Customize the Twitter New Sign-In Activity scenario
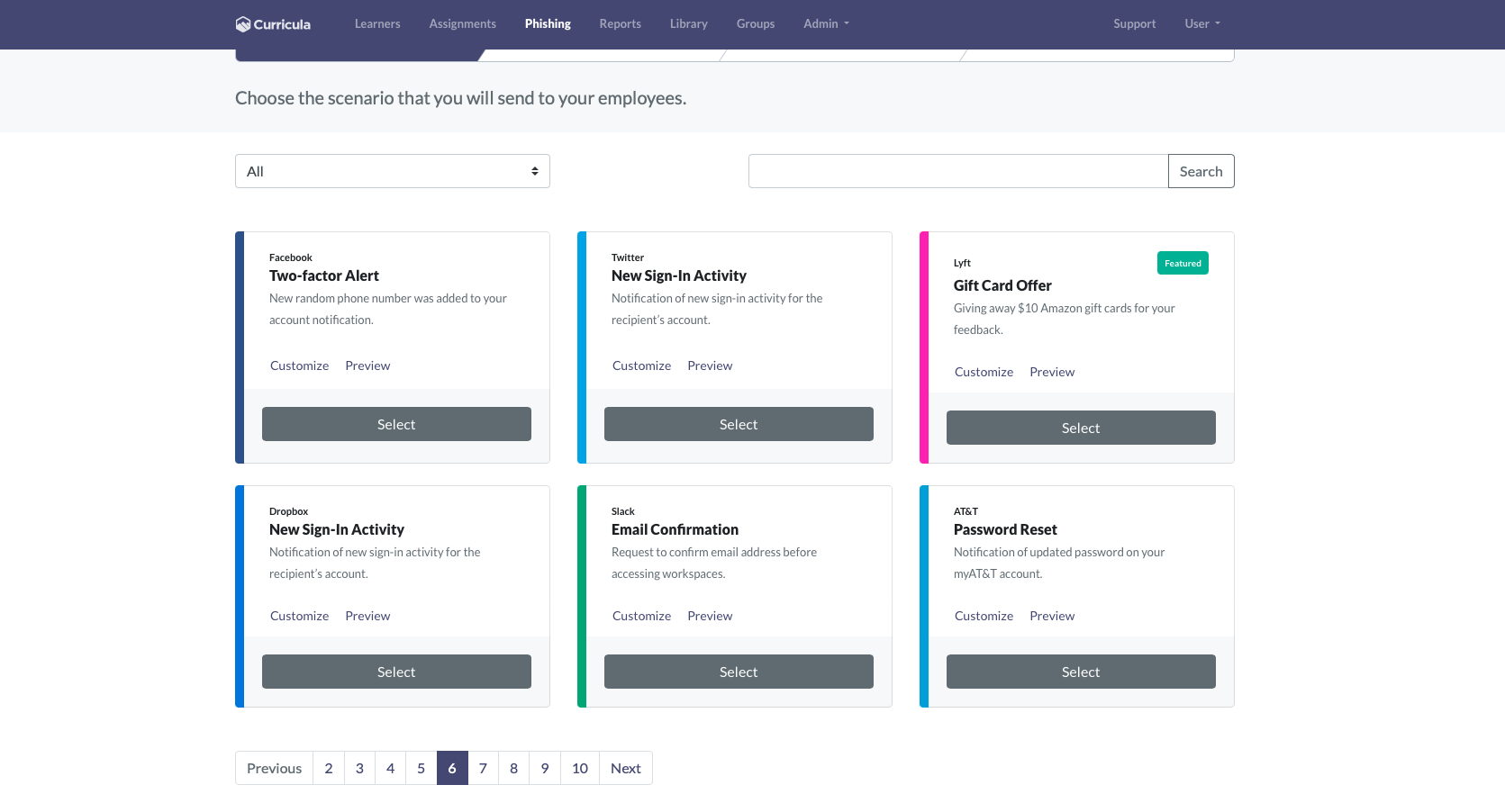The height and width of the screenshot is (812, 1505). click(642, 365)
